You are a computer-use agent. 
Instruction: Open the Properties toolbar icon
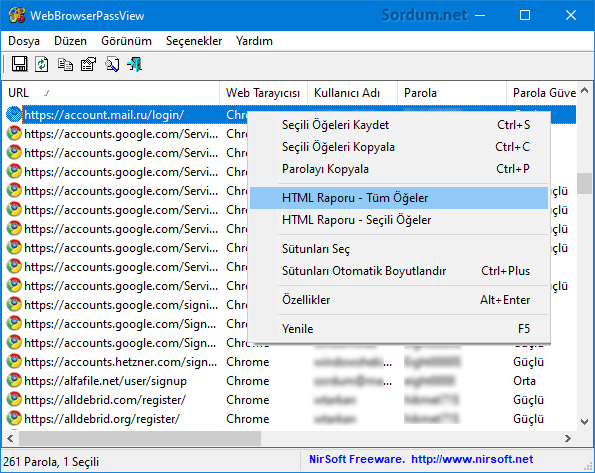click(88, 64)
